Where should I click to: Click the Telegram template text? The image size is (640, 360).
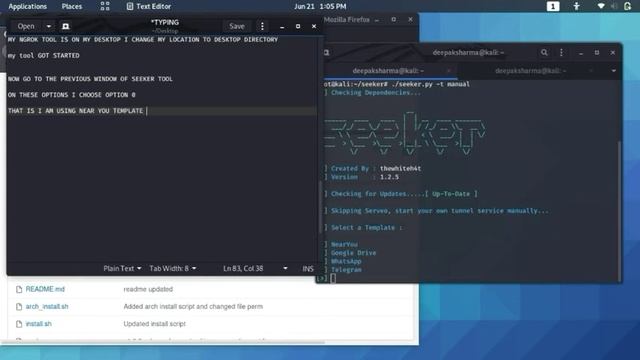click(x=346, y=269)
